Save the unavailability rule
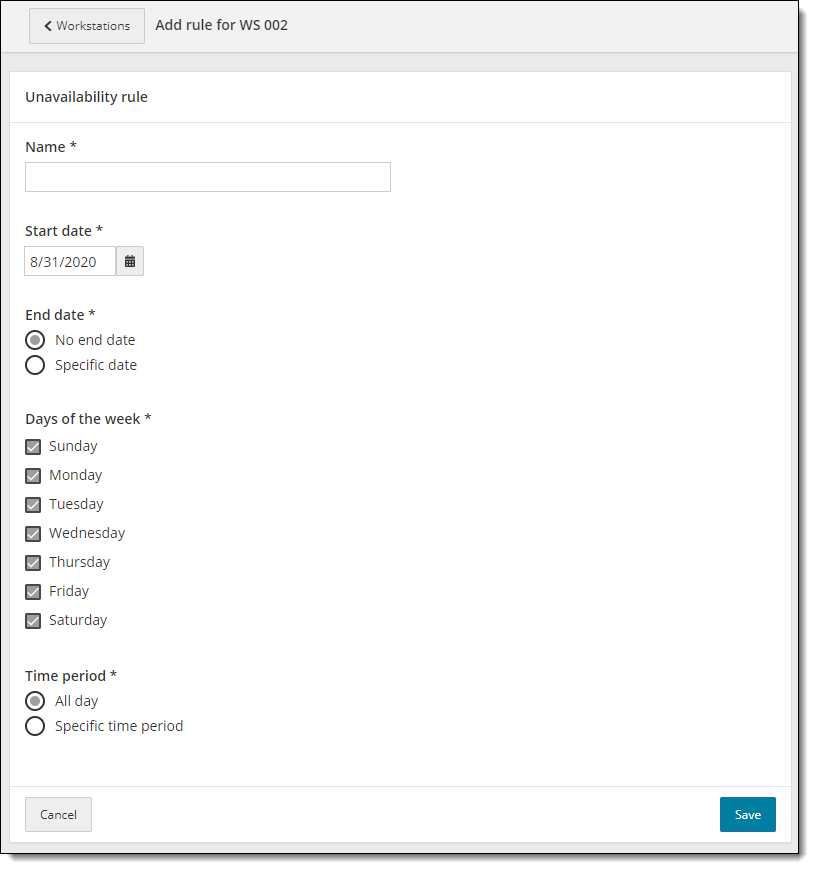The width and height of the screenshot is (814, 869). 748,815
